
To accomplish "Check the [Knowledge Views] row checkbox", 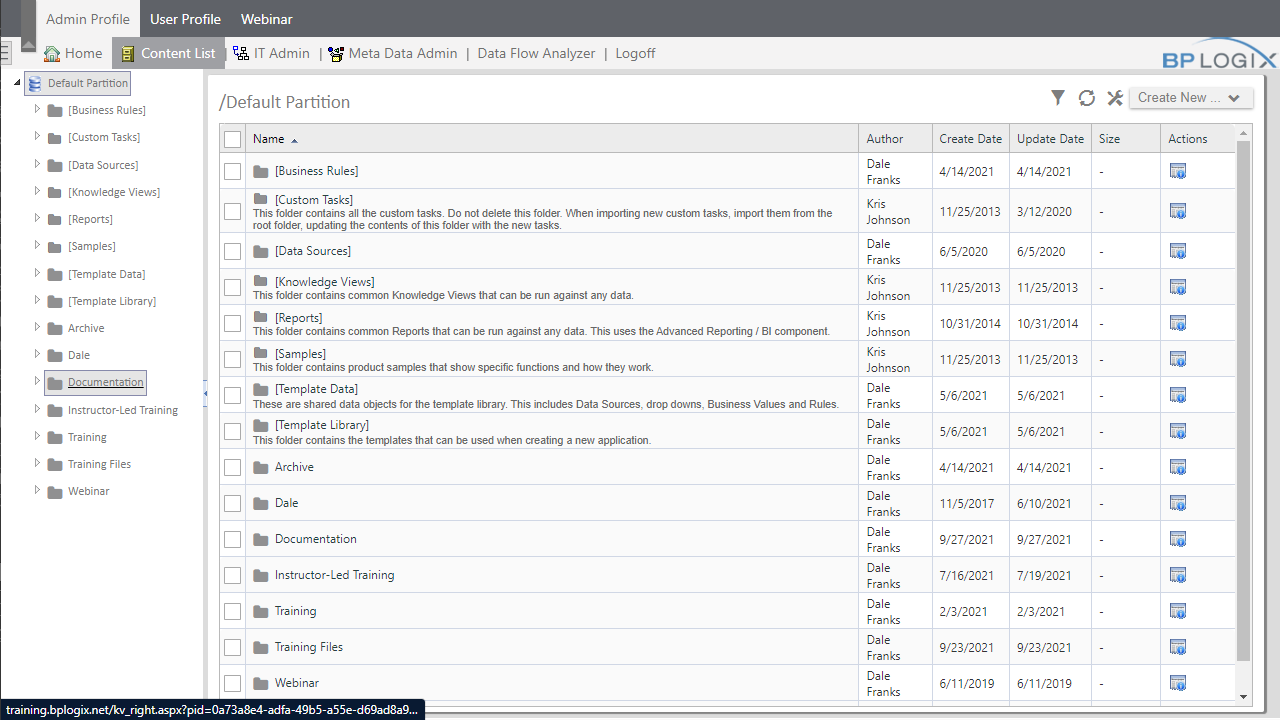I will 232,287.
